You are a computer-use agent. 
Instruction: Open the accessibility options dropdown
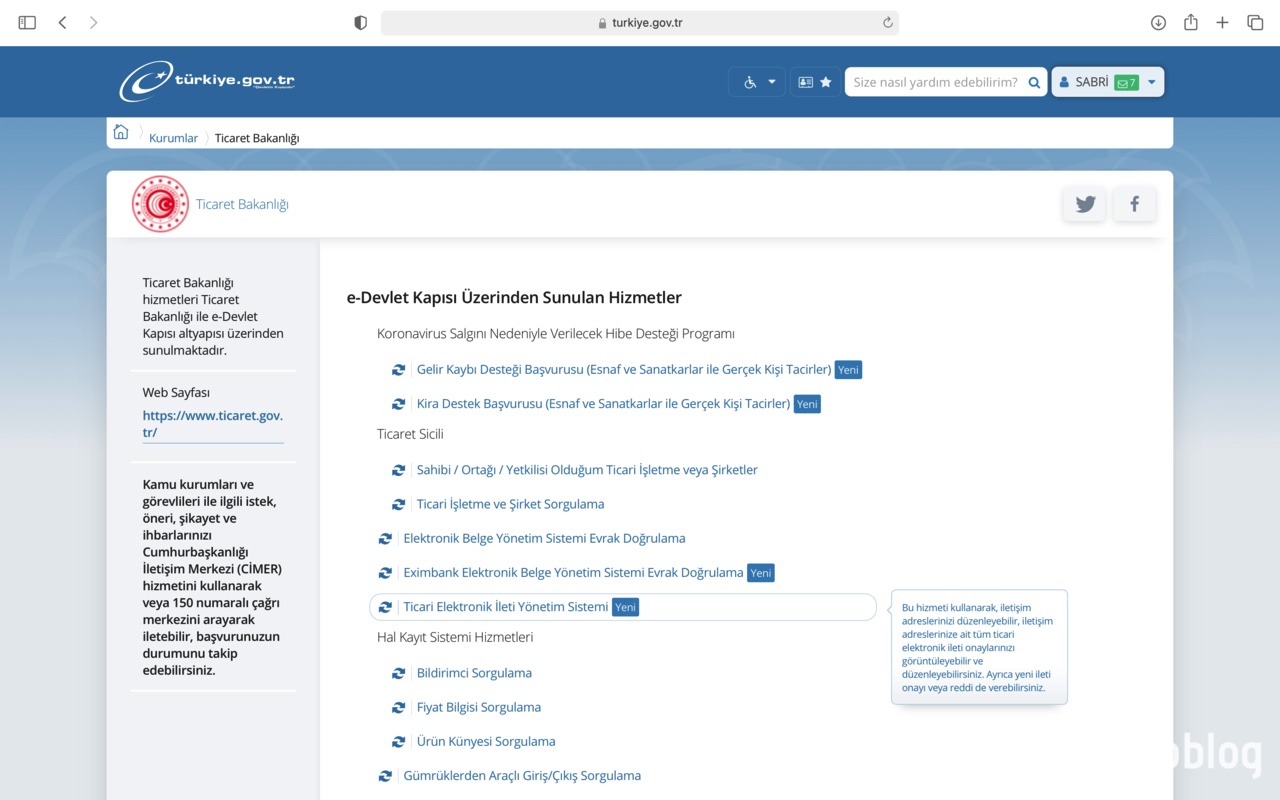[757, 82]
